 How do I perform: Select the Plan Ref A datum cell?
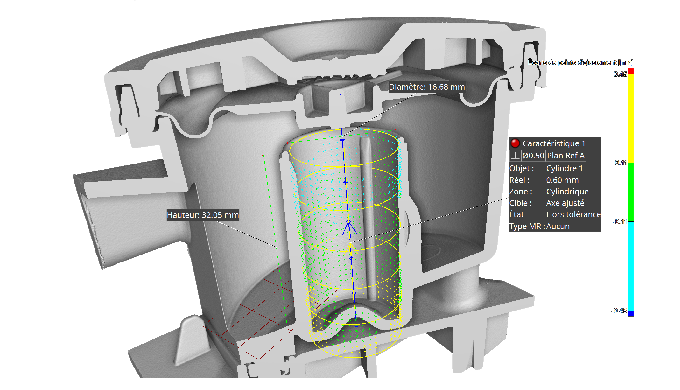[x=566, y=155]
